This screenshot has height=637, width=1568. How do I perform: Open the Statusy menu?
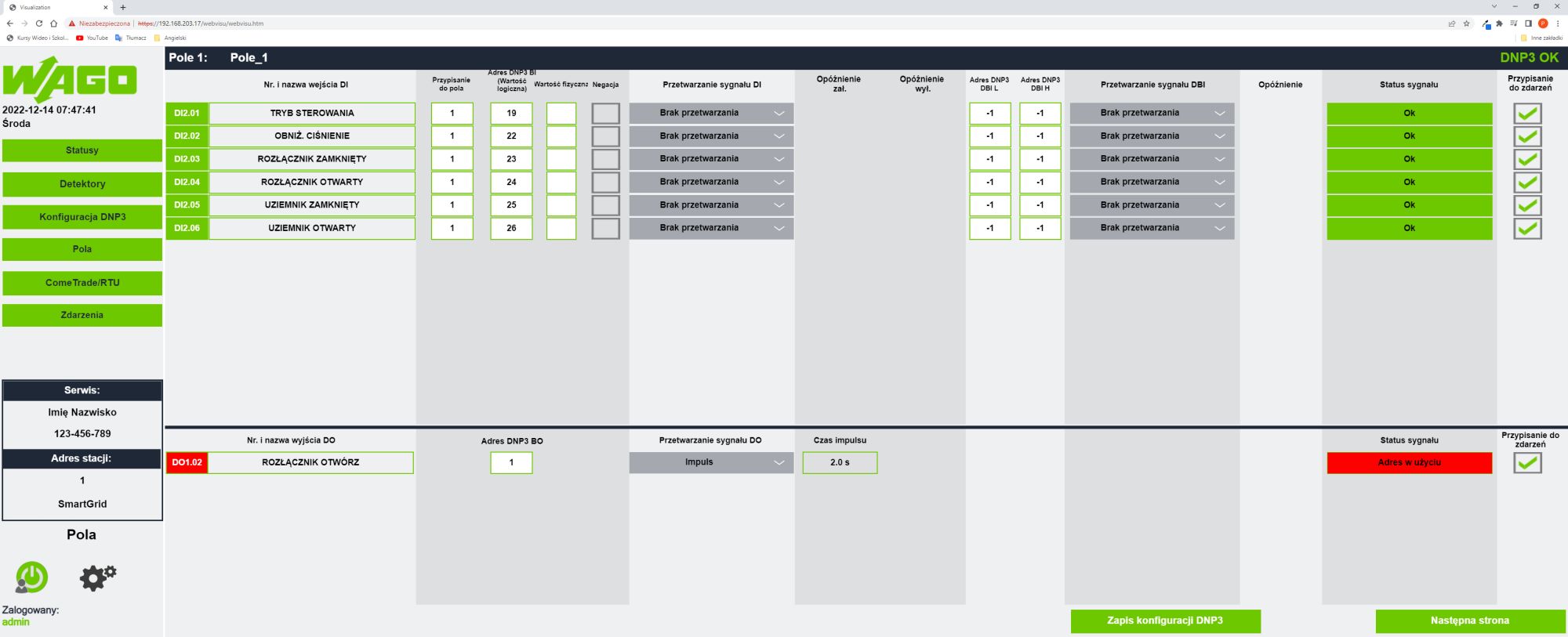82,150
